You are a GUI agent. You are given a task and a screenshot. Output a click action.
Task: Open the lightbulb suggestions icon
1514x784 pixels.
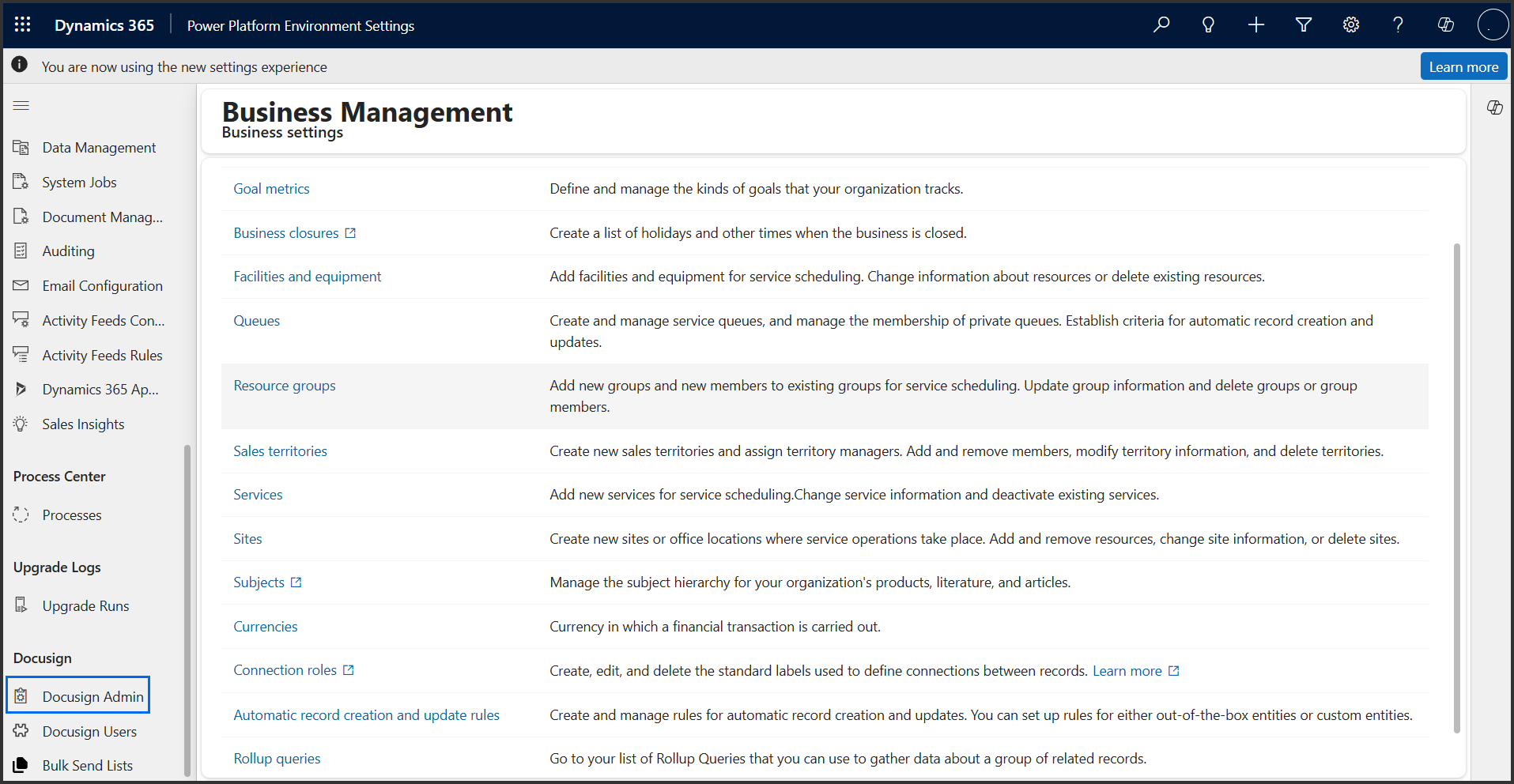pyautogui.click(x=1208, y=24)
